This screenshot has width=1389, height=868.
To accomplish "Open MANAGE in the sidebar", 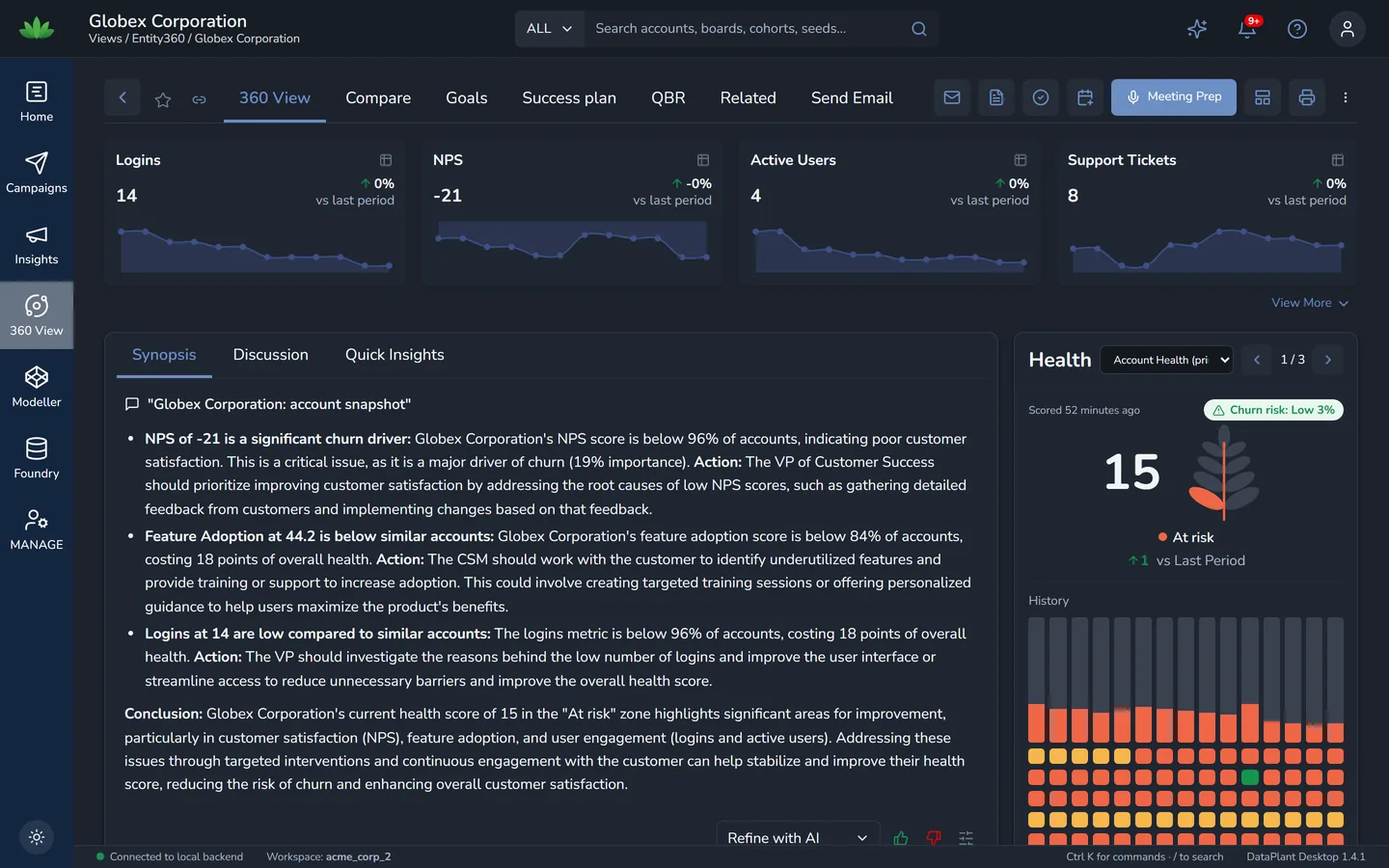I will pyautogui.click(x=37, y=530).
